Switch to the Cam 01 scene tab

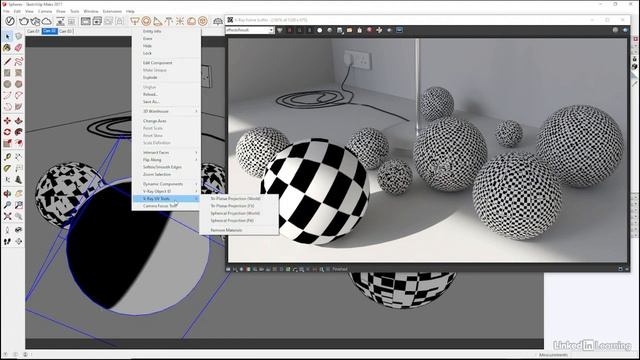[x=33, y=31]
